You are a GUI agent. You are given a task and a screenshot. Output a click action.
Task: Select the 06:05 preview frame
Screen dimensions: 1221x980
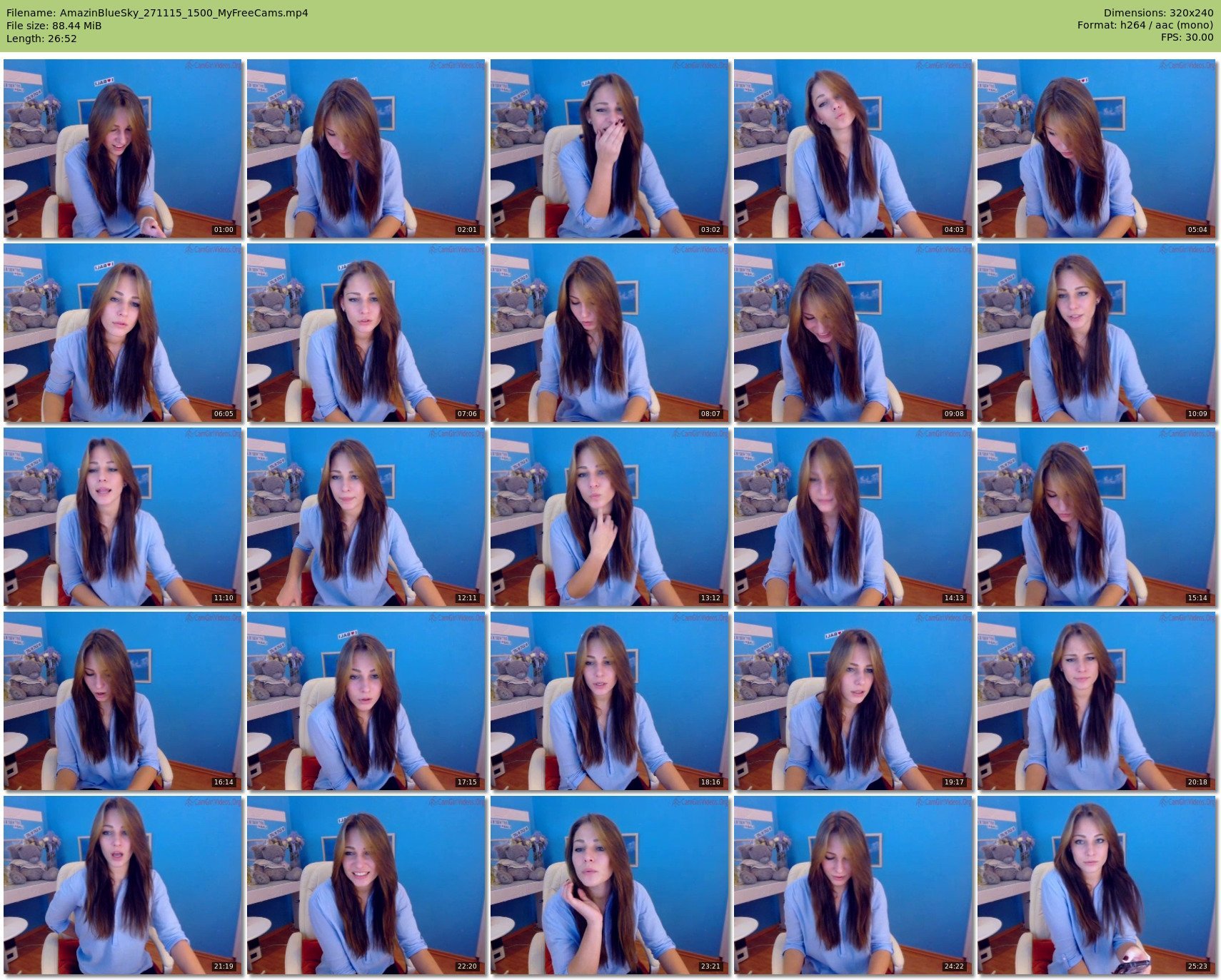(123, 333)
